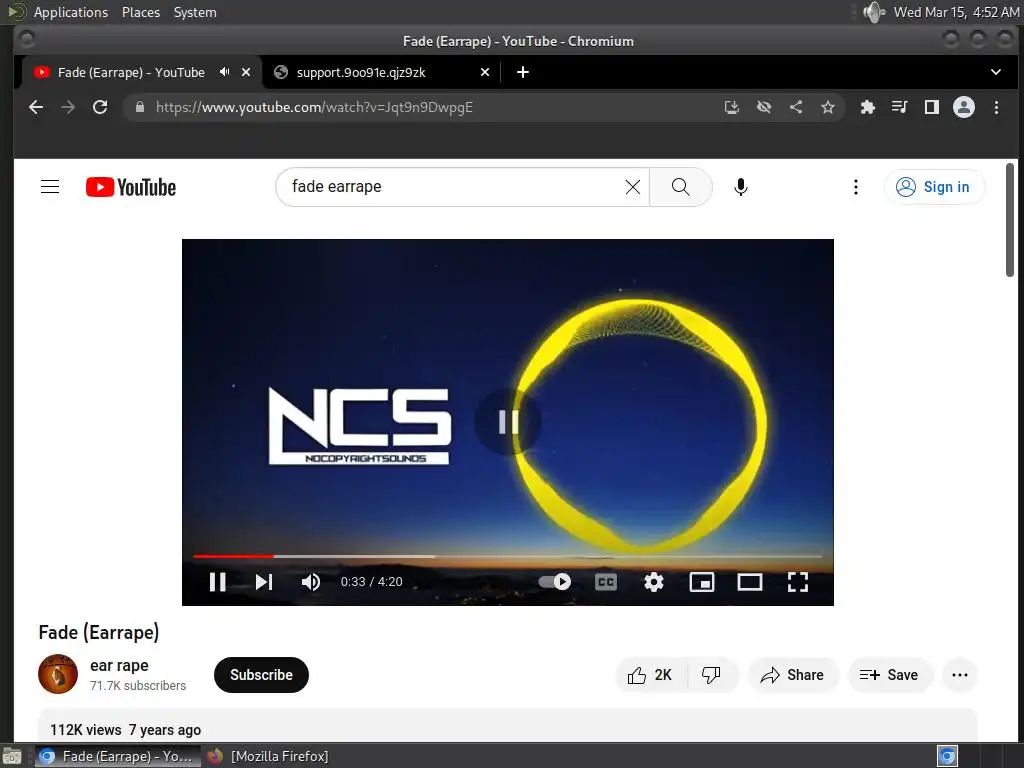This screenshot has width=1024, height=768.
Task: Open the Share dialog
Action: pyautogui.click(x=792, y=675)
